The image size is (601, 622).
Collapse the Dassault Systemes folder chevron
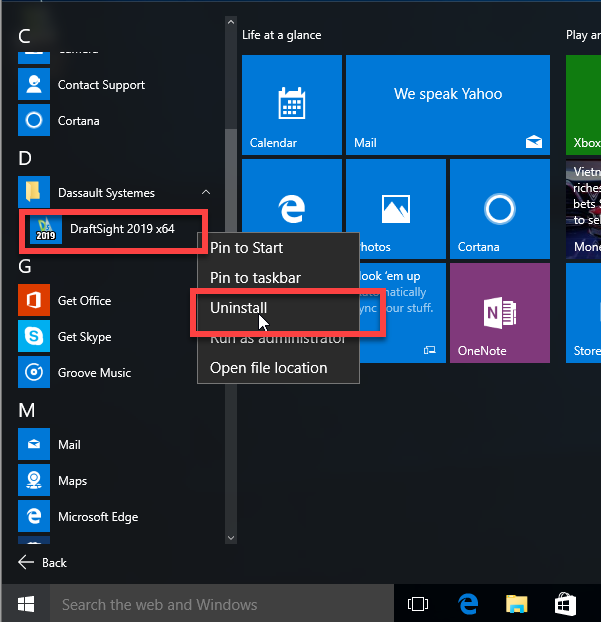pyautogui.click(x=205, y=192)
